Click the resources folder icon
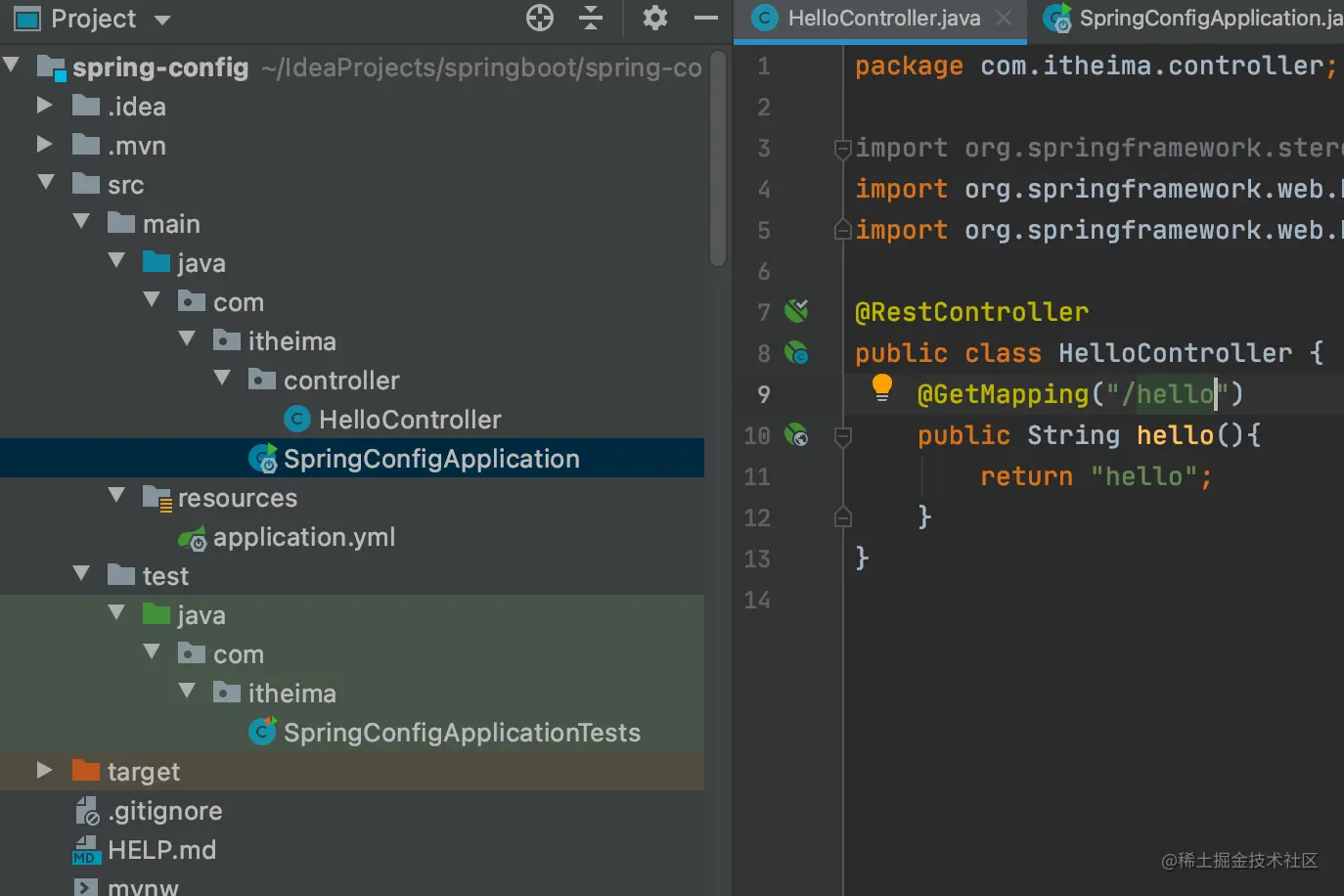This screenshot has height=896, width=1344. pyautogui.click(x=157, y=498)
